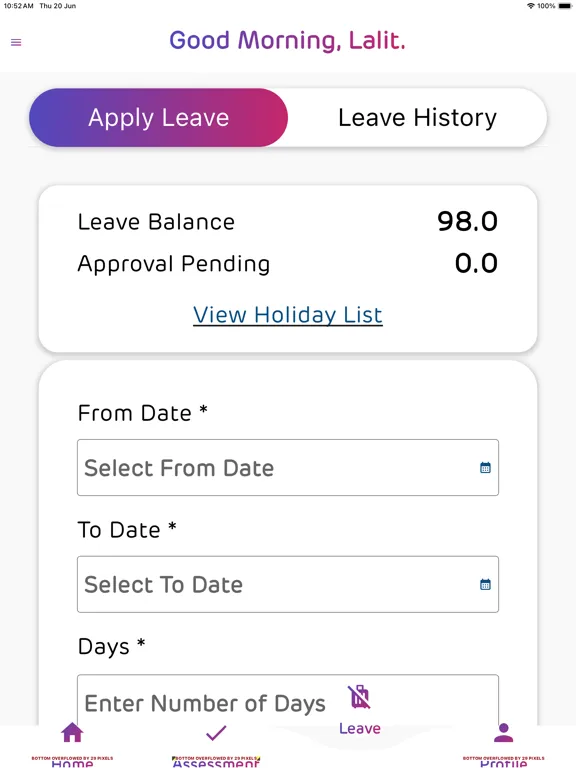Tap the Good Morning, Lalit heading

[x=288, y=41]
